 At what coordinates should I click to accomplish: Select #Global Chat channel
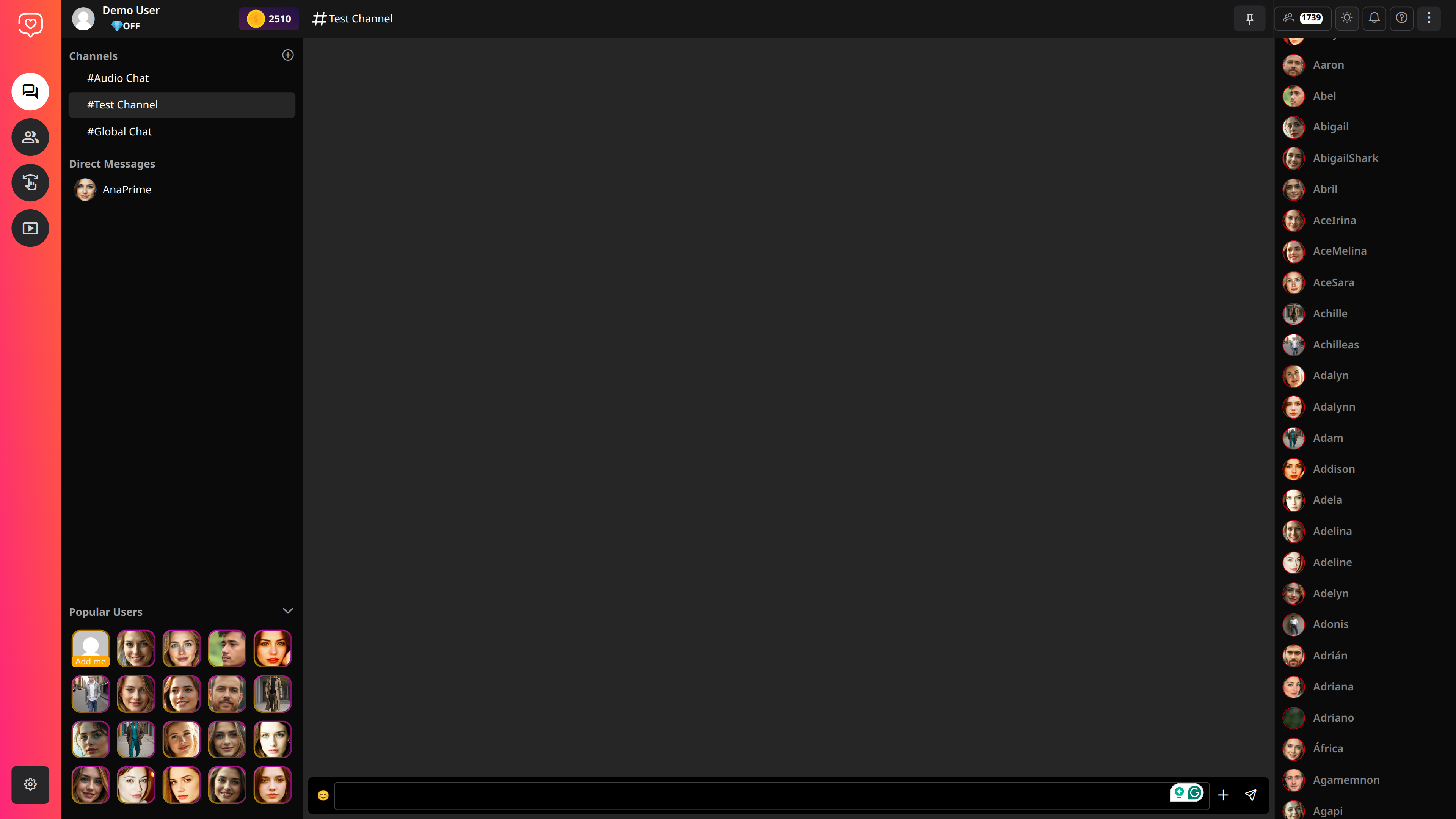[182, 132]
